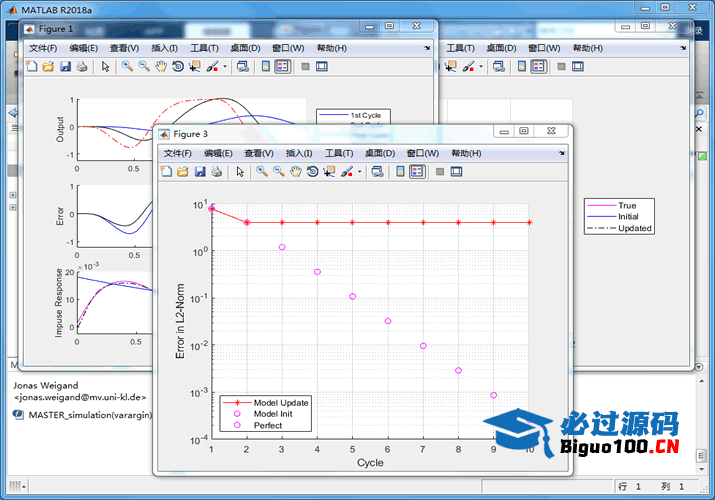Click Zoom Out tool in Figure 1 toolbar
Screen dimensions: 715x500
(x=144, y=67)
